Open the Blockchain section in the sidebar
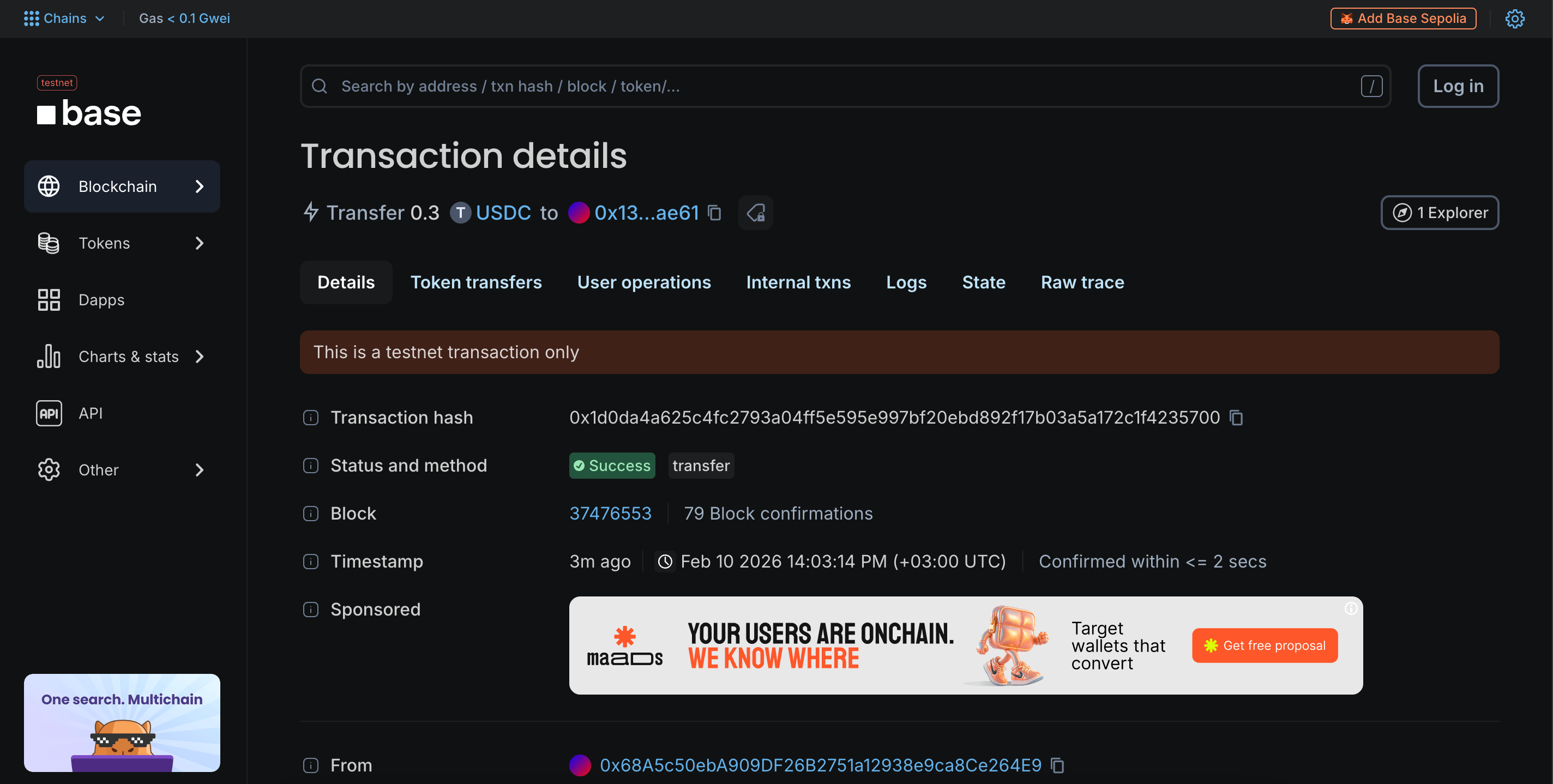 [x=118, y=186]
